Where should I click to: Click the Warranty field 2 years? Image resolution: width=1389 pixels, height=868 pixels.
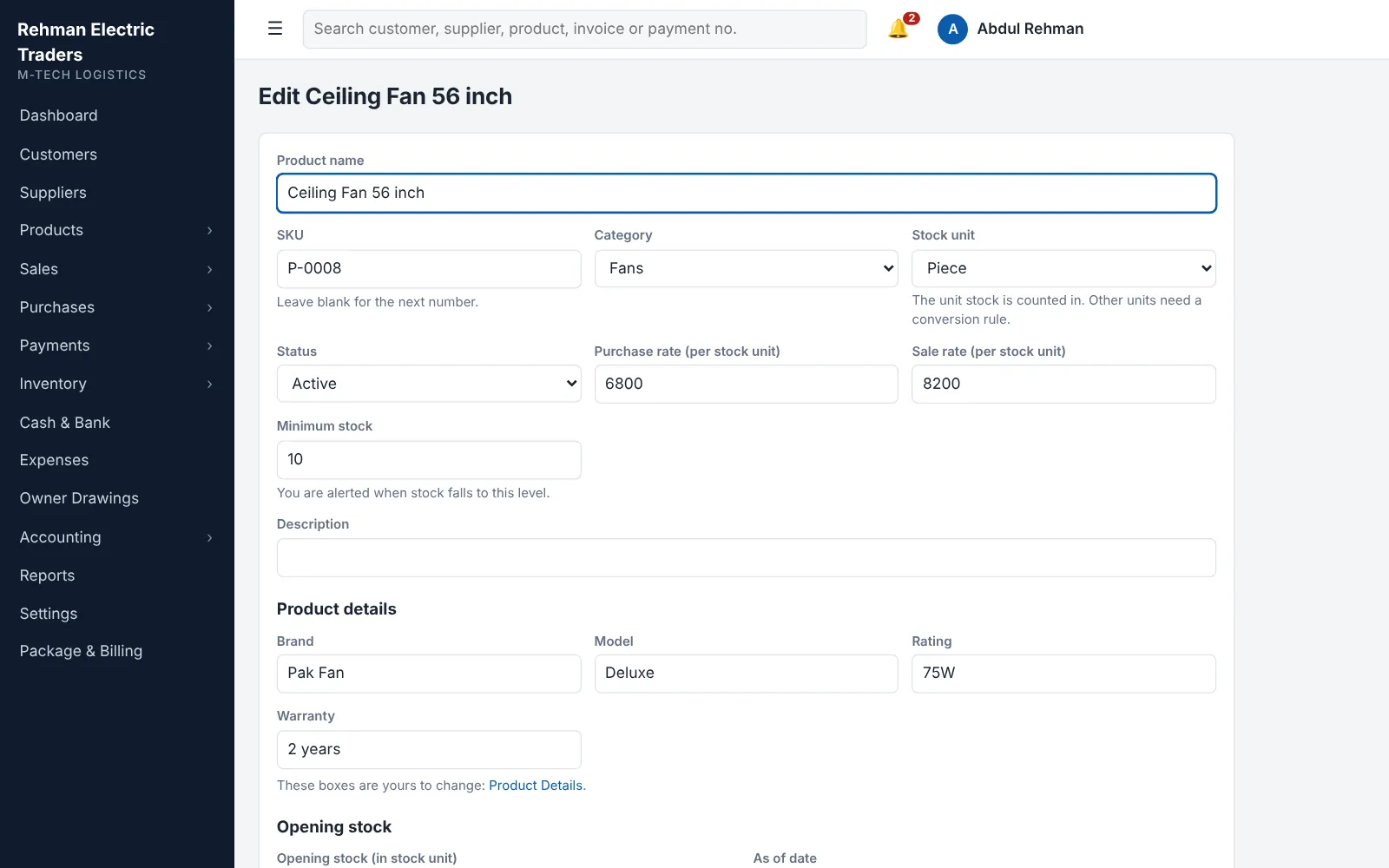click(429, 749)
